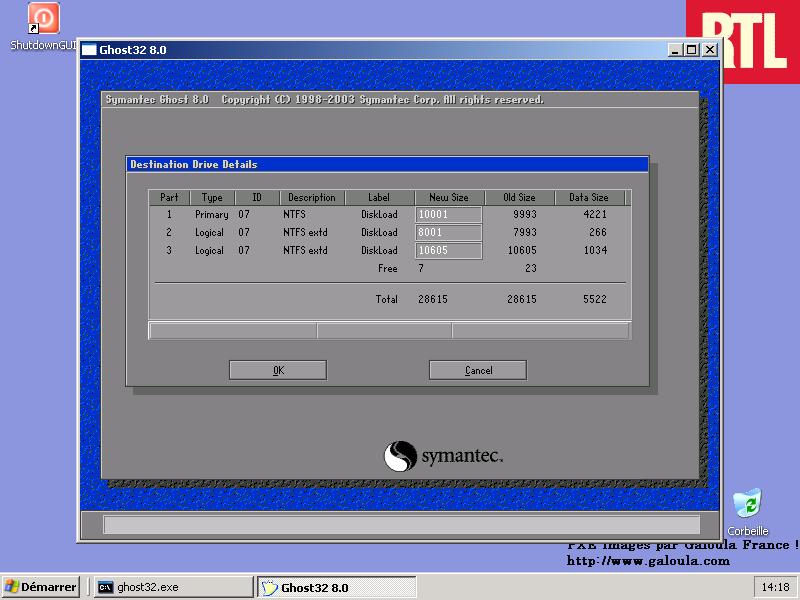Click old size value 10605 in row 3

coord(522,251)
